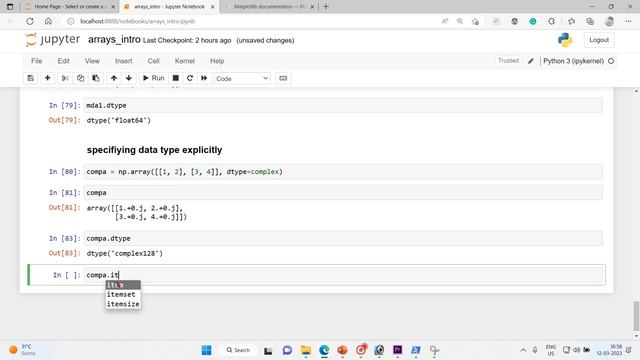
Task: Copy selected cells icon
Action: [80, 78]
